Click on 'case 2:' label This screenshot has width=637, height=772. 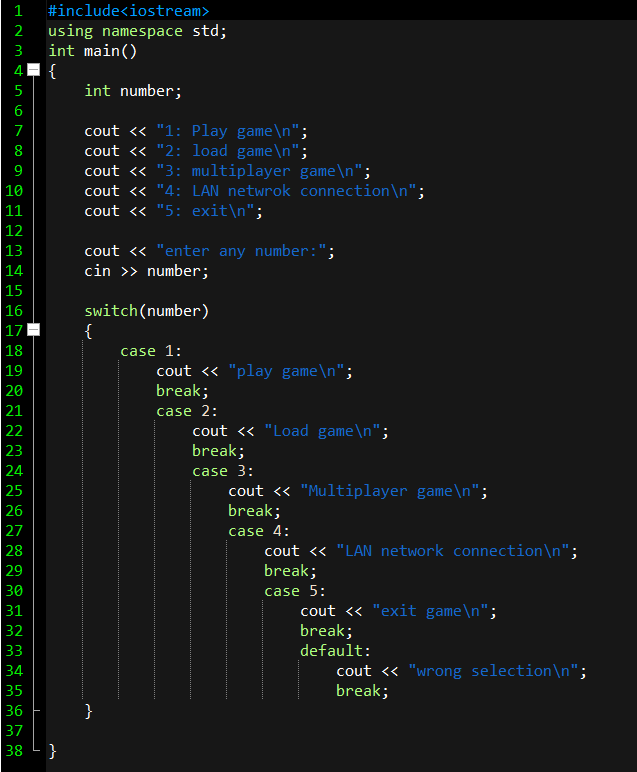tap(187, 411)
